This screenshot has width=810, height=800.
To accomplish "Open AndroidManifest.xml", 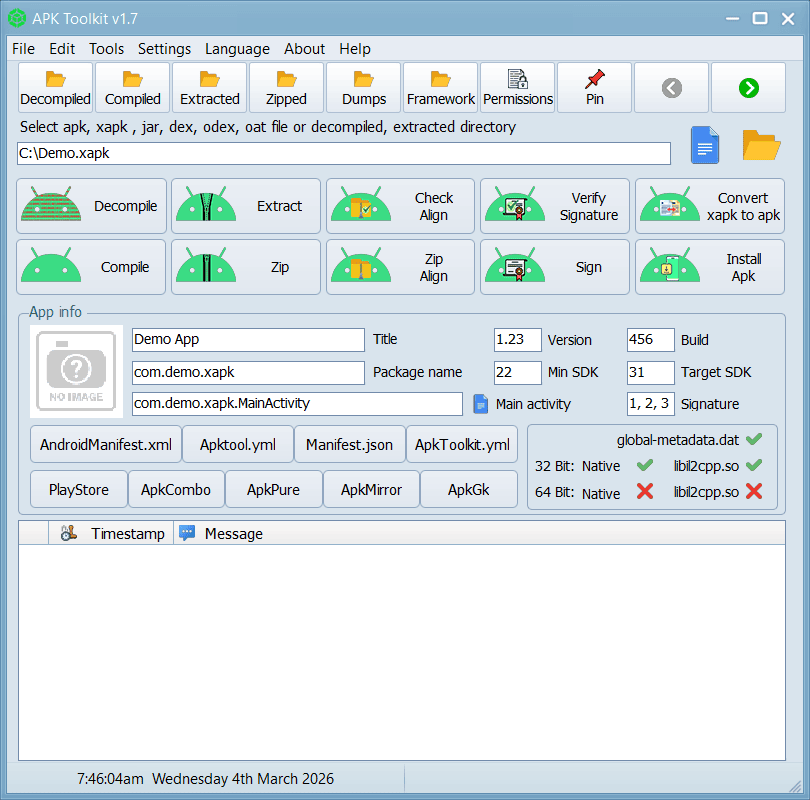I will click(106, 444).
